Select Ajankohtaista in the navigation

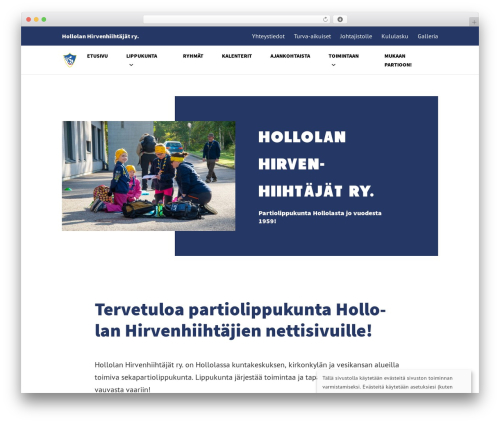tap(290, 56)
